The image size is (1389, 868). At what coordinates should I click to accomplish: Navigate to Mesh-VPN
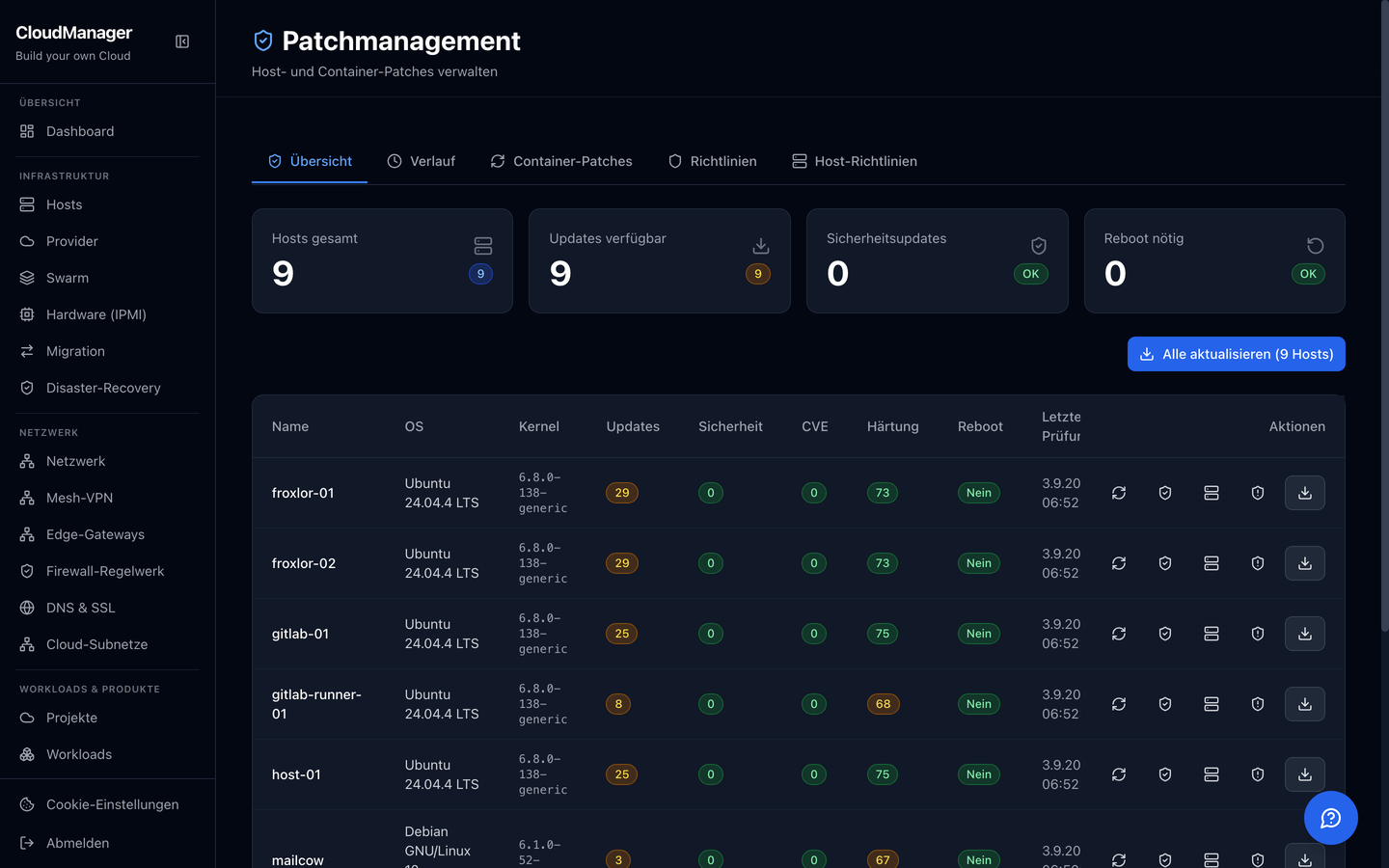pos(108,498)
